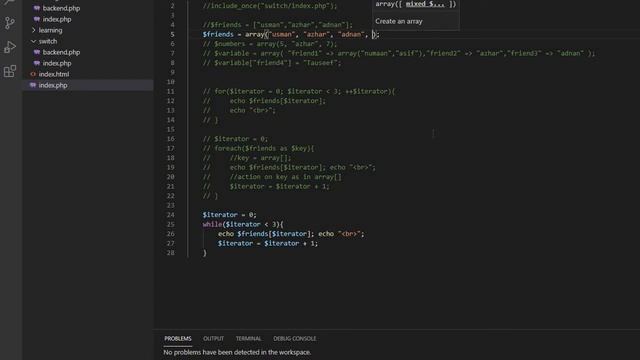Open index.php inside the switch folder

point(57,63)
